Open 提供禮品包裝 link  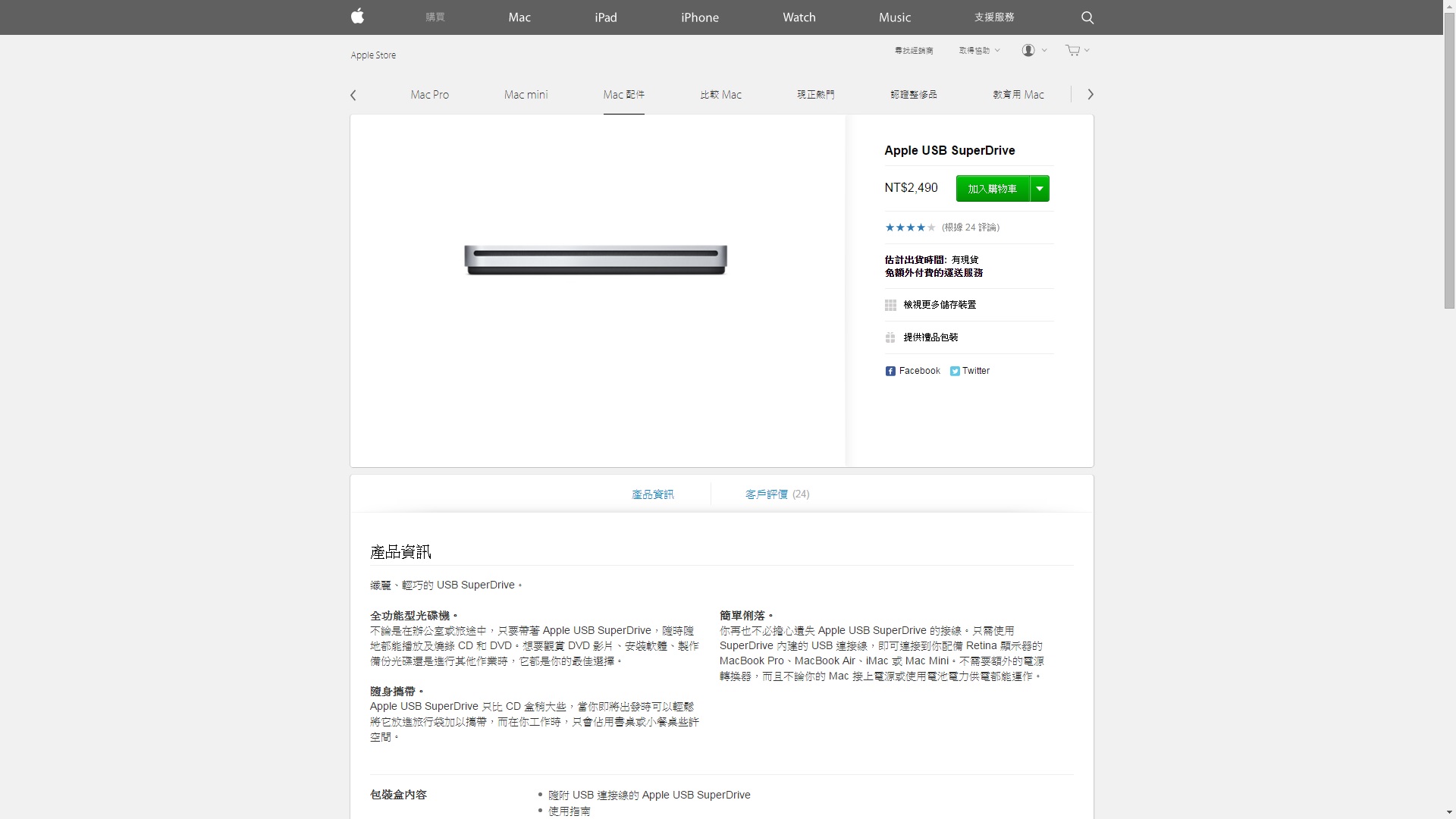[x=930, y=337]
